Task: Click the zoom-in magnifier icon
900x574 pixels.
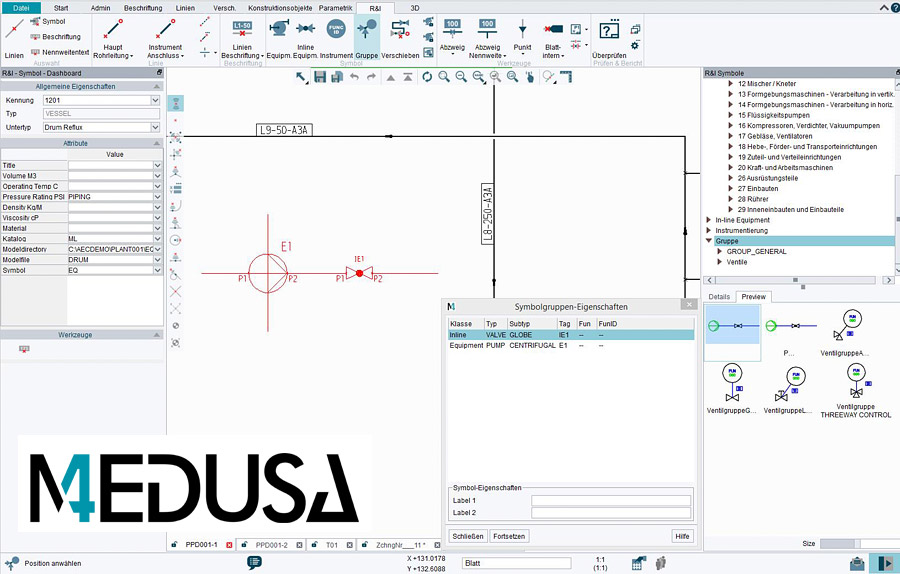Action: point(444,77)
